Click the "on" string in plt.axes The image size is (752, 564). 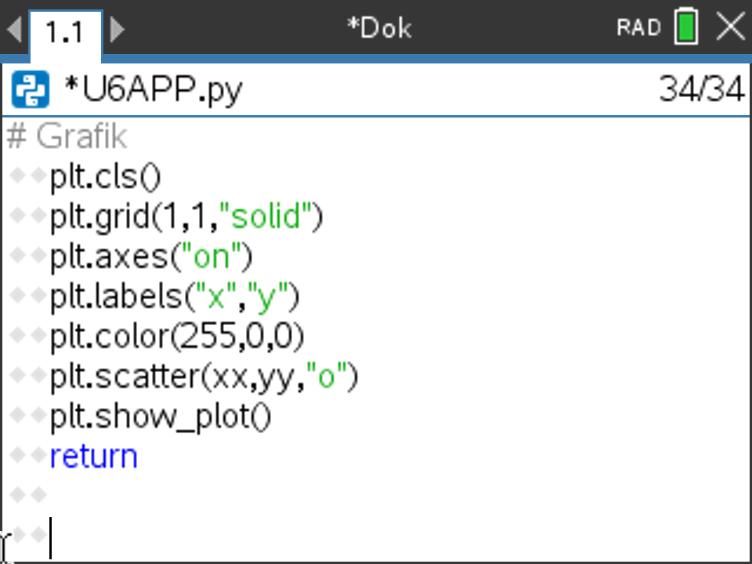tap(210, 256)
